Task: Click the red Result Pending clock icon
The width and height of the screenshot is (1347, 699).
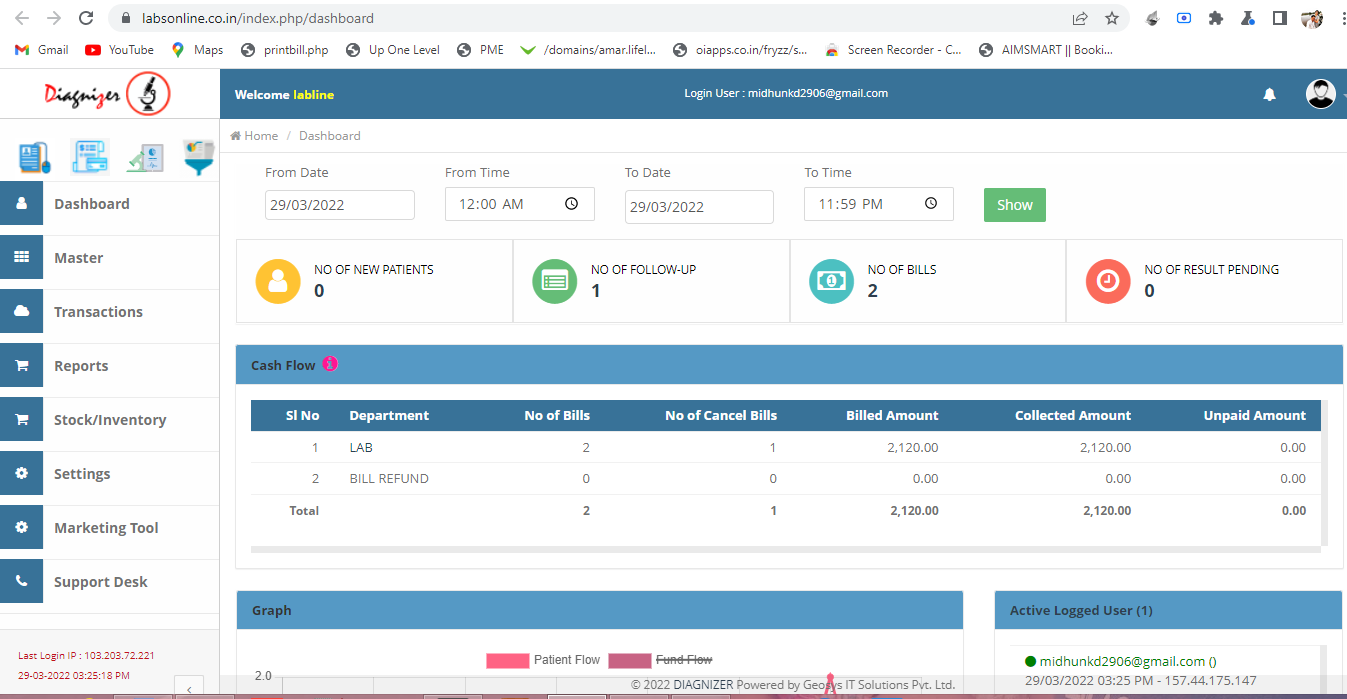Action: [x=1107, y=281]
